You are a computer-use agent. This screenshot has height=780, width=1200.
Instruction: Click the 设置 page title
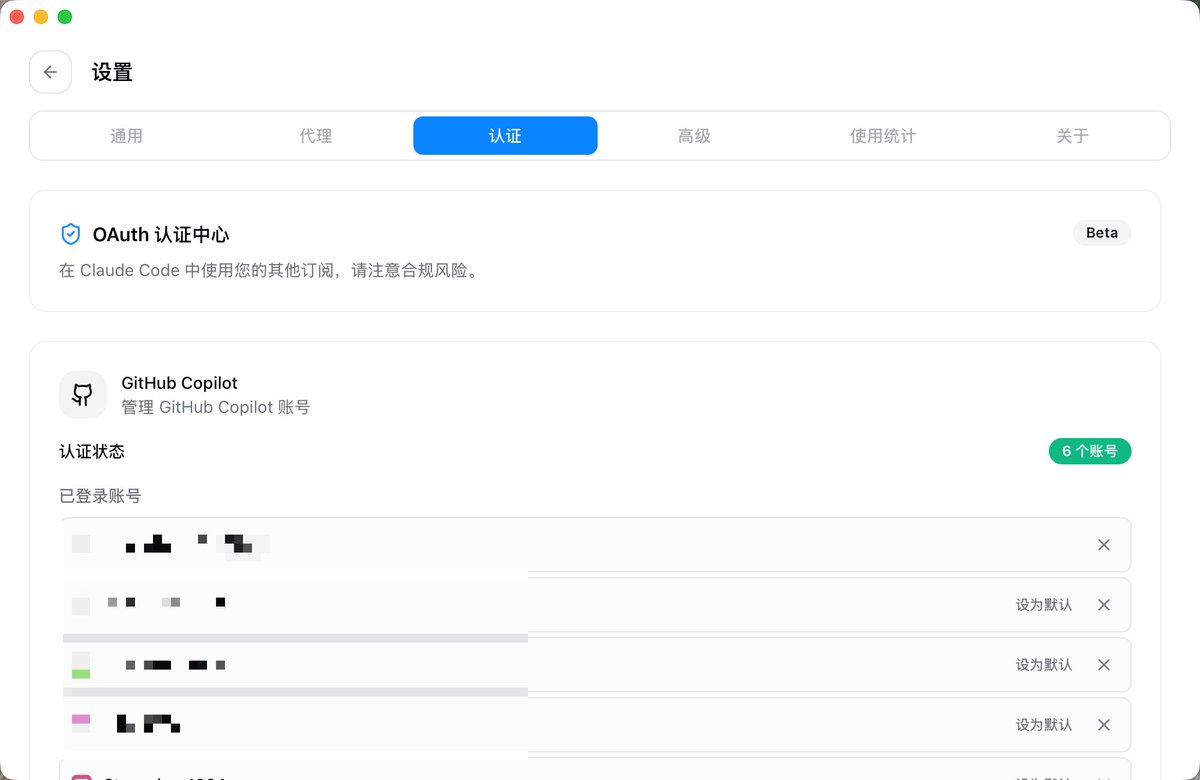pos(112,72)
